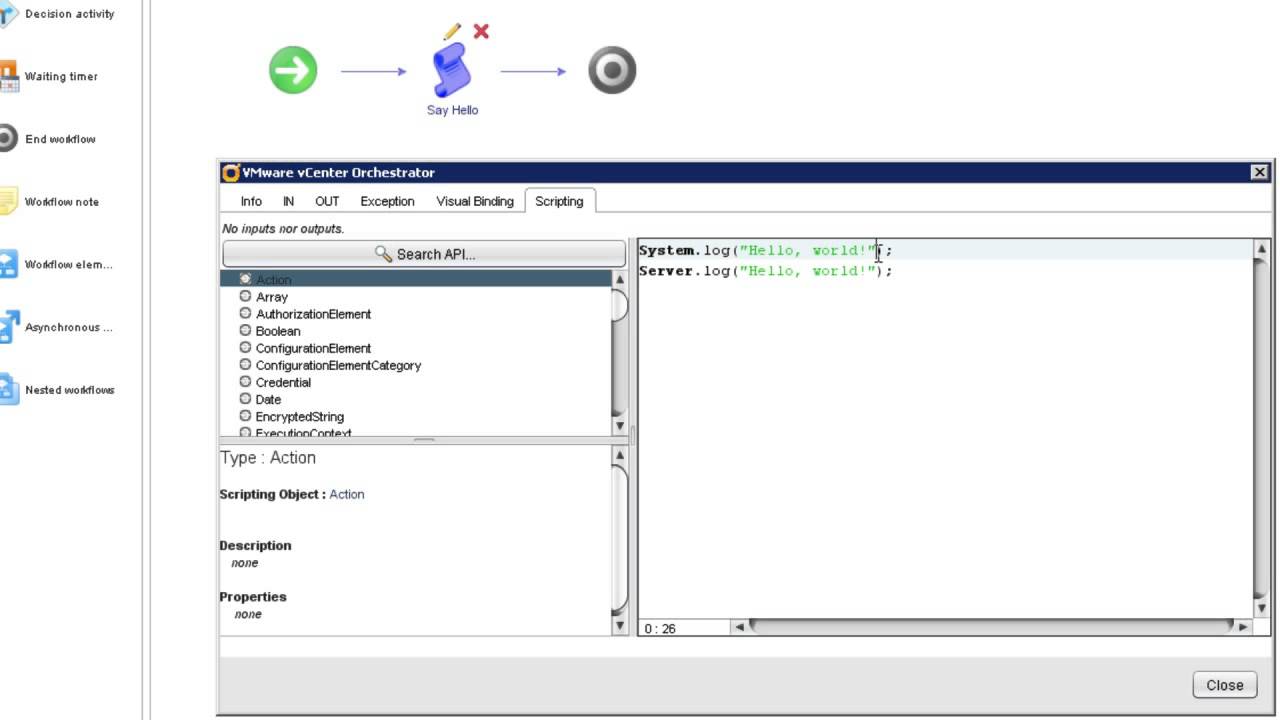Select the Decision activity palette icon
1280x720 pixels.
(8, 14)
